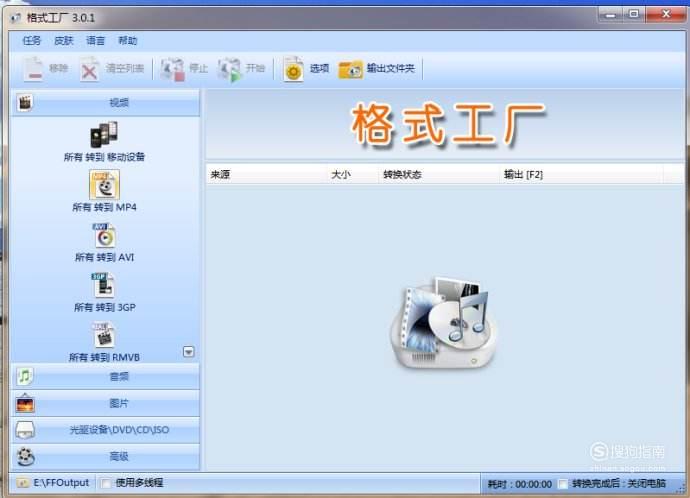
Task: Maximize the 格式工厂 window
Action: coord(634,15)
